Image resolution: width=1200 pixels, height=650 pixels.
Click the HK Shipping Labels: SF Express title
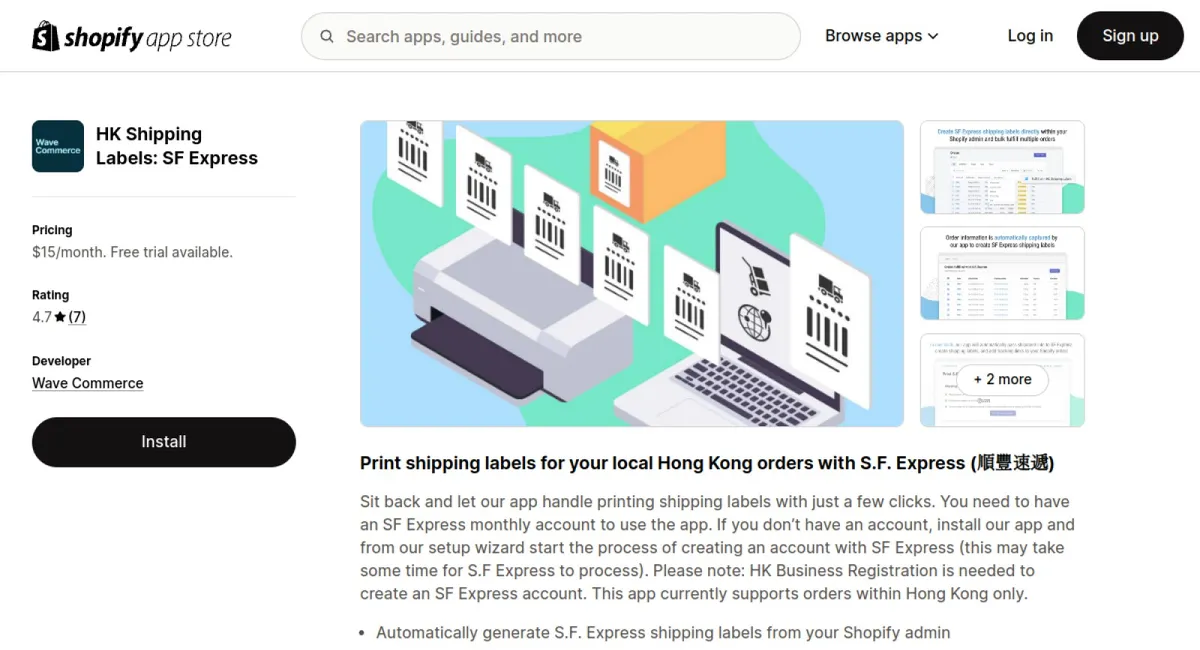(177, 146)
